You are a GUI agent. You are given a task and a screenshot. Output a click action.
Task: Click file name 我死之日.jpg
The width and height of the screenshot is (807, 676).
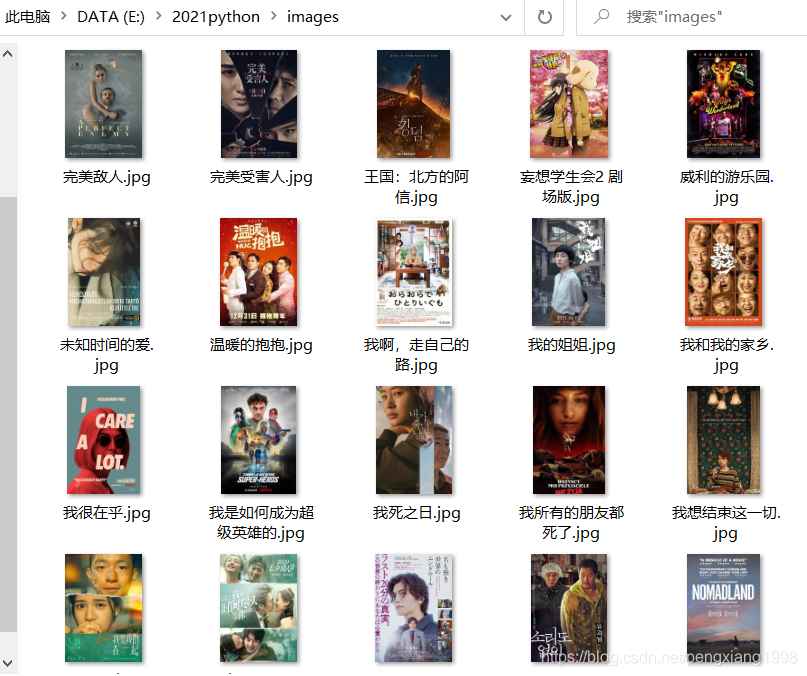tap(416, 513)
